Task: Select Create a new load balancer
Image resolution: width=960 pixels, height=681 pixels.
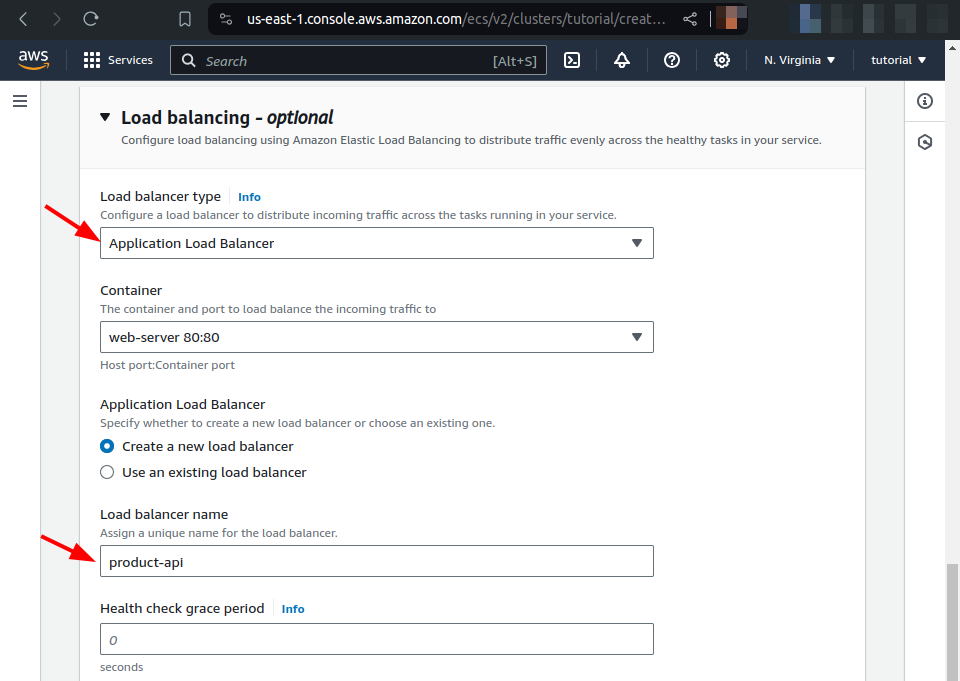Action: click(x=107, y=446)
